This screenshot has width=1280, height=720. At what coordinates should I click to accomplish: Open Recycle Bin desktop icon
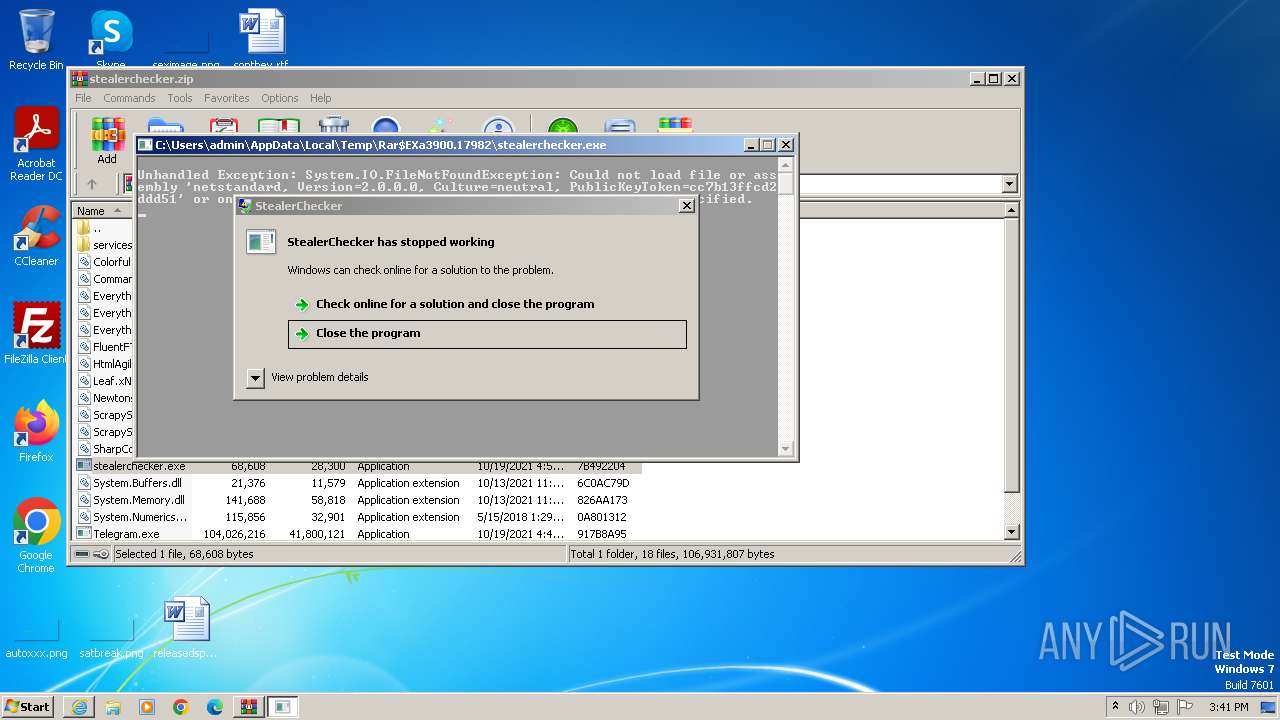(x=36, y=39)
